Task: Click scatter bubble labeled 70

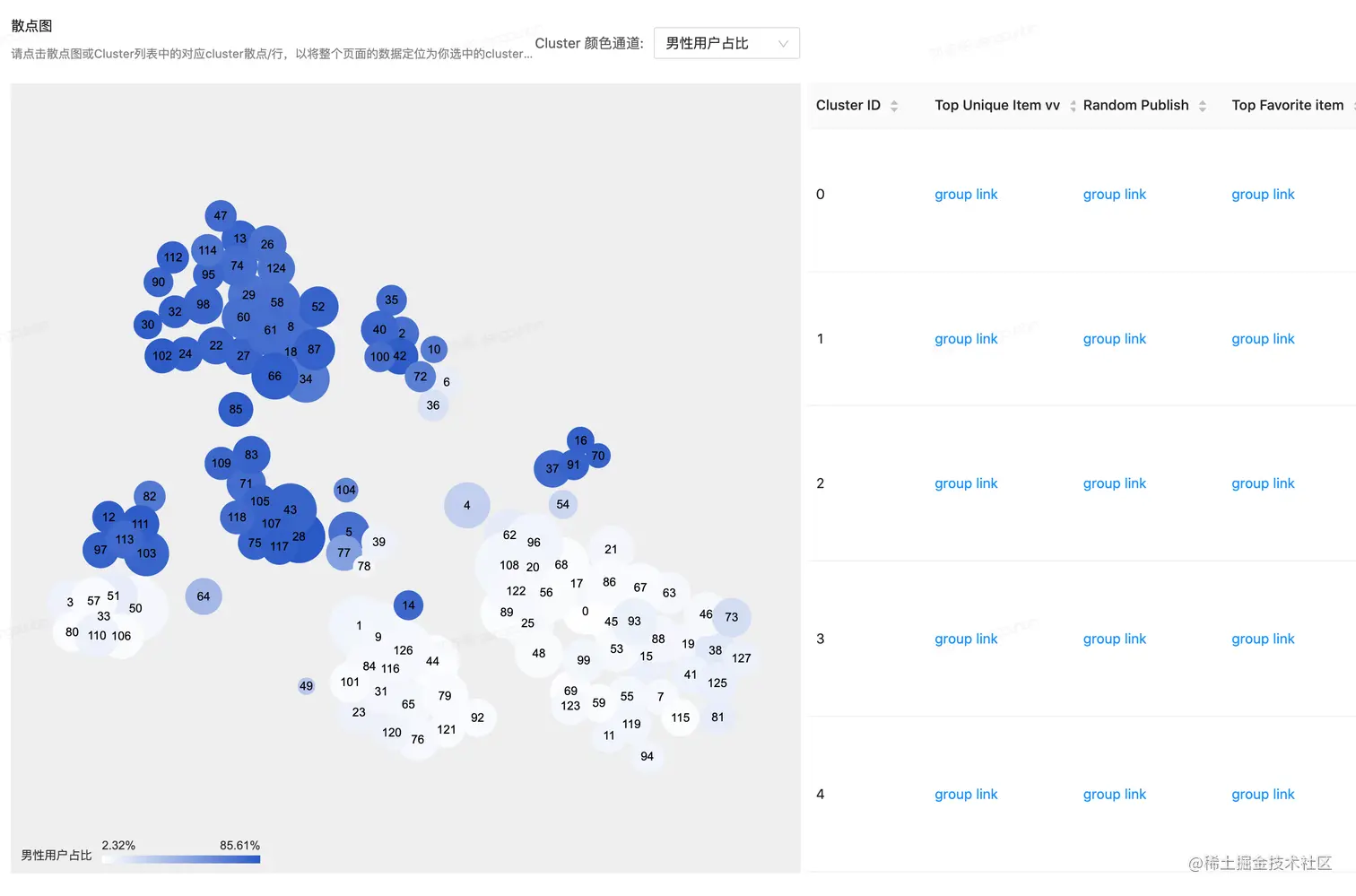Action: [598, 456]
